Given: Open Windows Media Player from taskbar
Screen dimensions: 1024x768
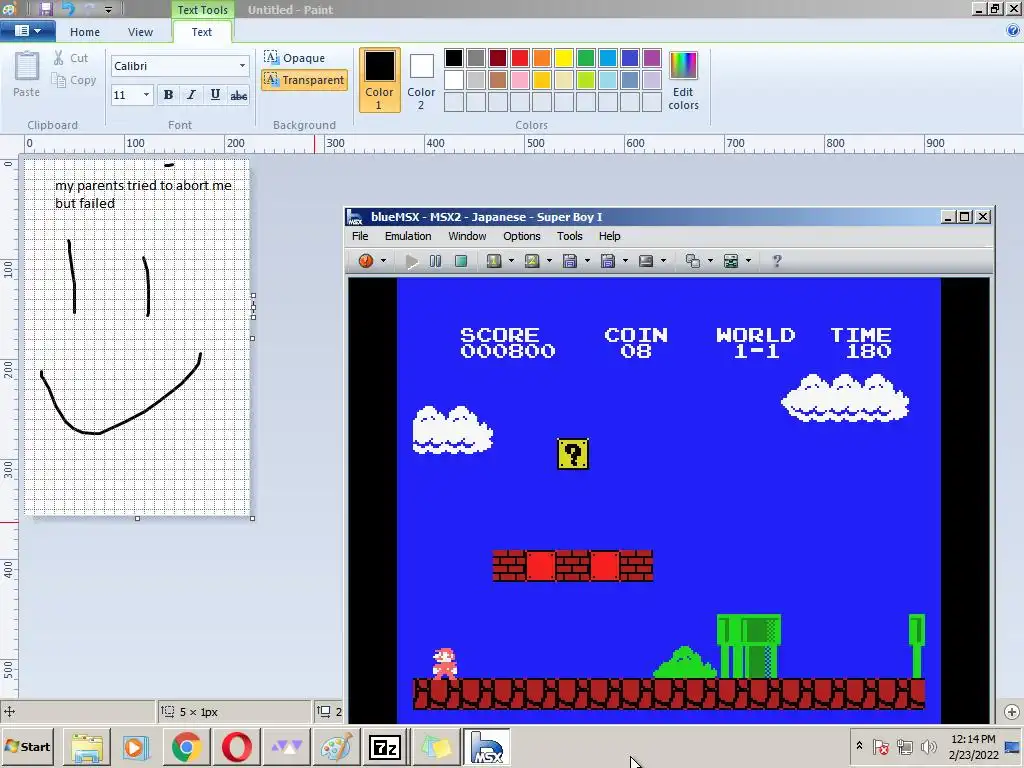Looking at the screenshot, I should point(136,747).
